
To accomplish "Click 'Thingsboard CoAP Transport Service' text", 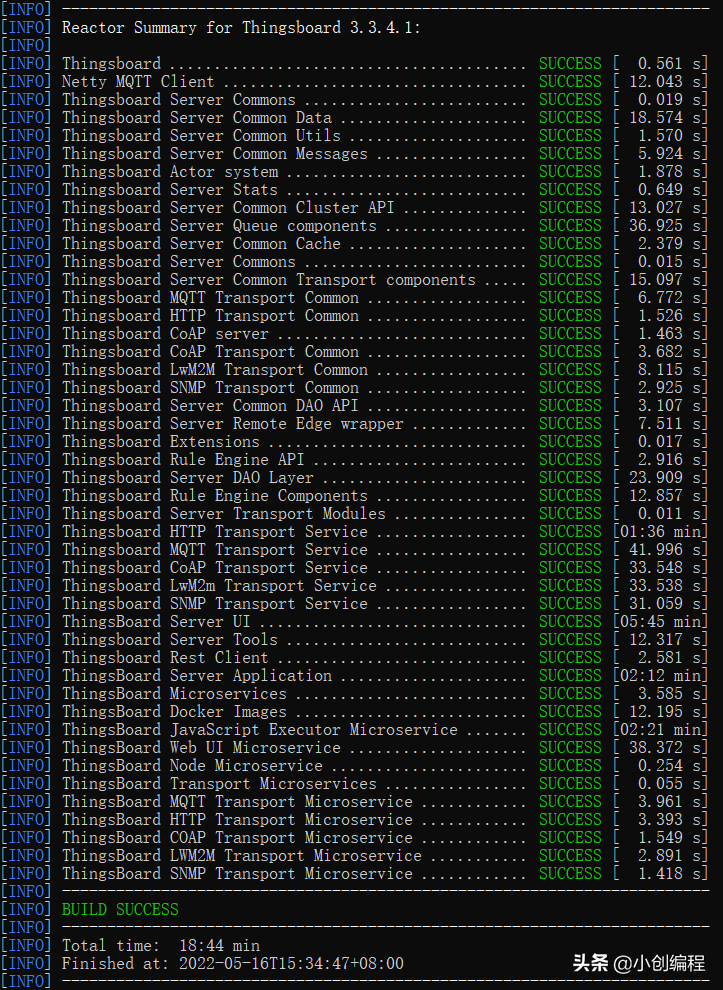I will pos(214,568).
